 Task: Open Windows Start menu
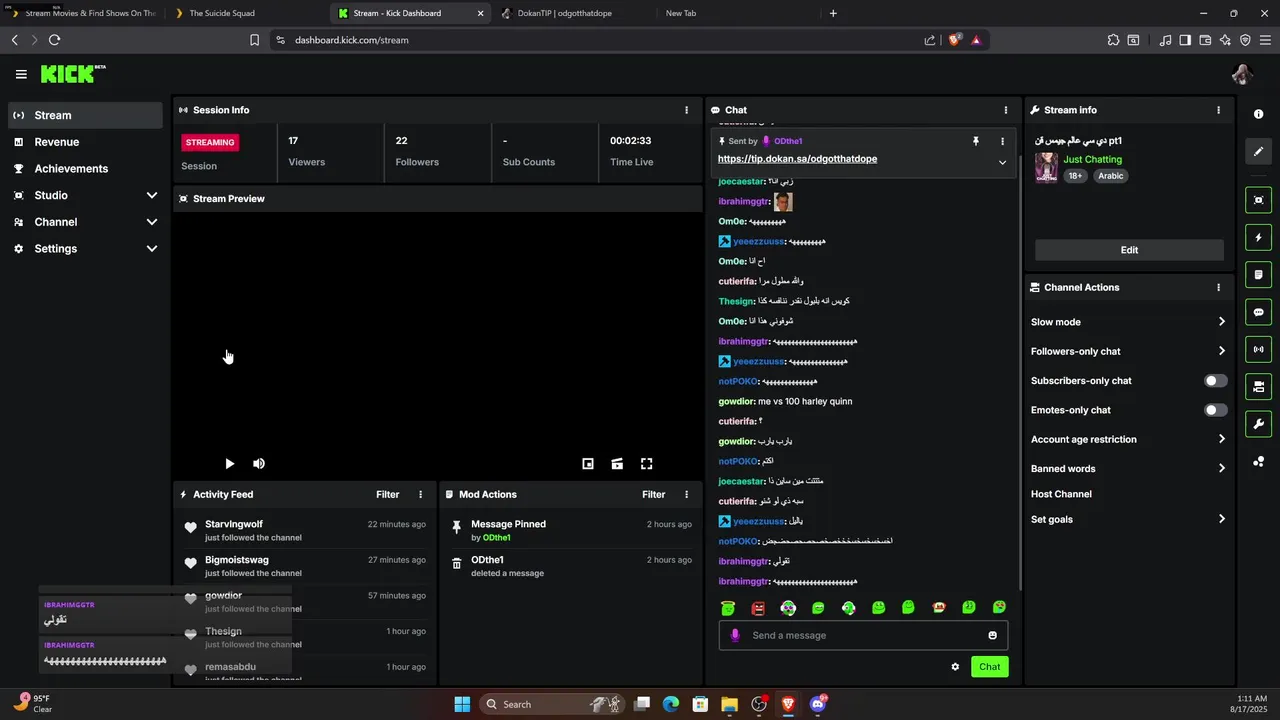pyautogui.click(x=462, y=704)
